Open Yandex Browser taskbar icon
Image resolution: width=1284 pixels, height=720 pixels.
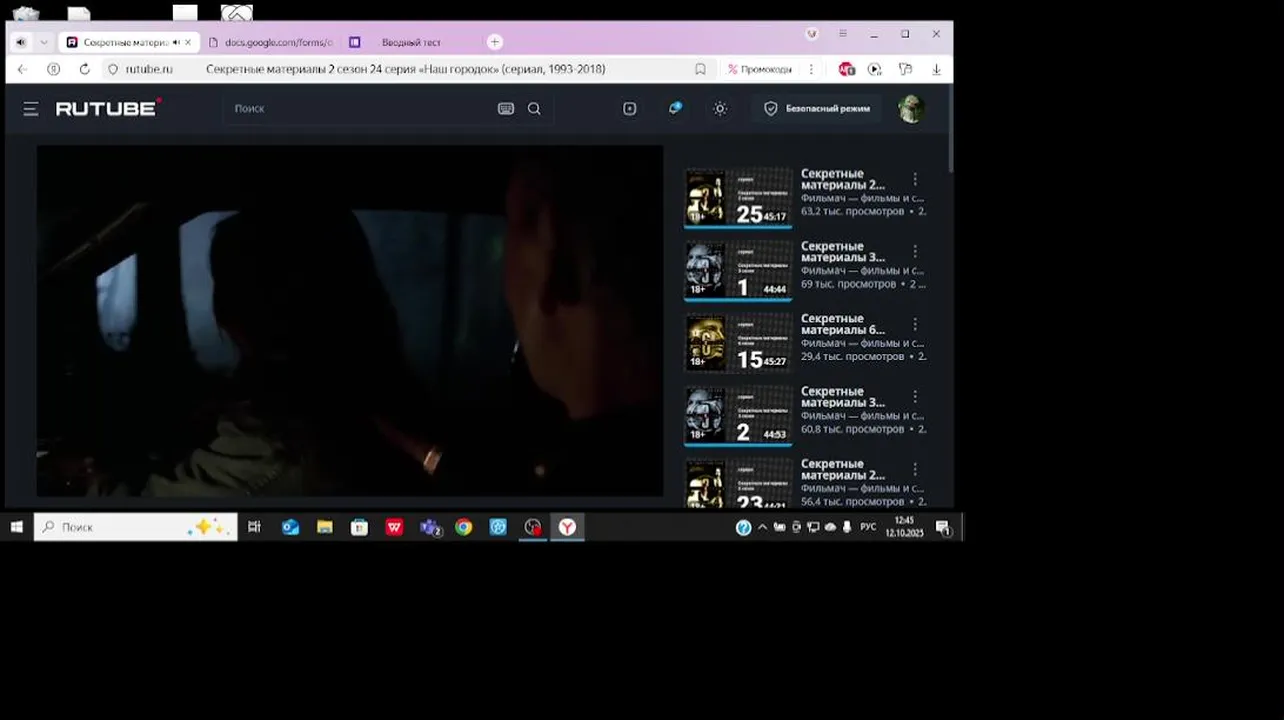pos(567,527)
